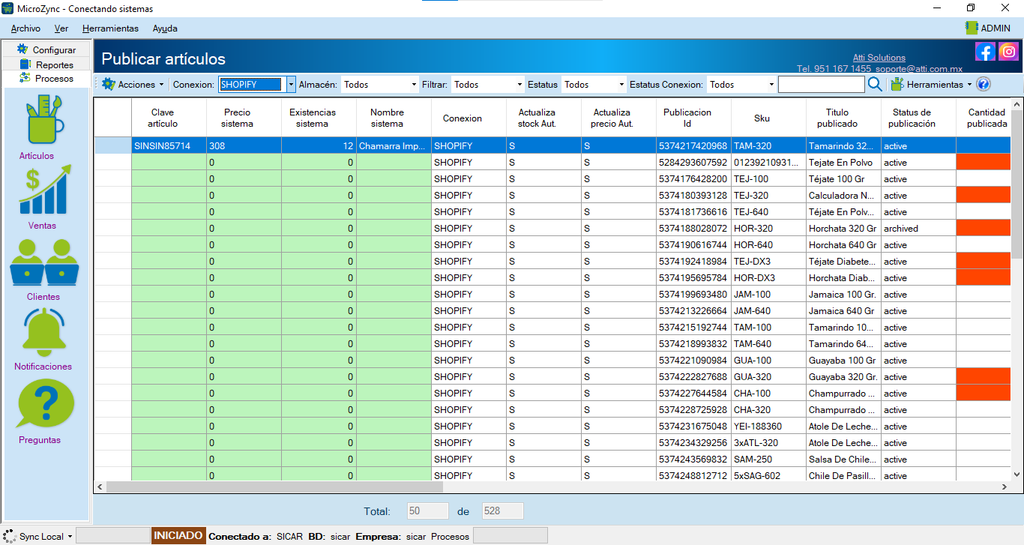Image resolution: width=1024 pixels, height=545 pixels.
Task: Click the INICIADO status button
Action: click(x=178, y=536)
